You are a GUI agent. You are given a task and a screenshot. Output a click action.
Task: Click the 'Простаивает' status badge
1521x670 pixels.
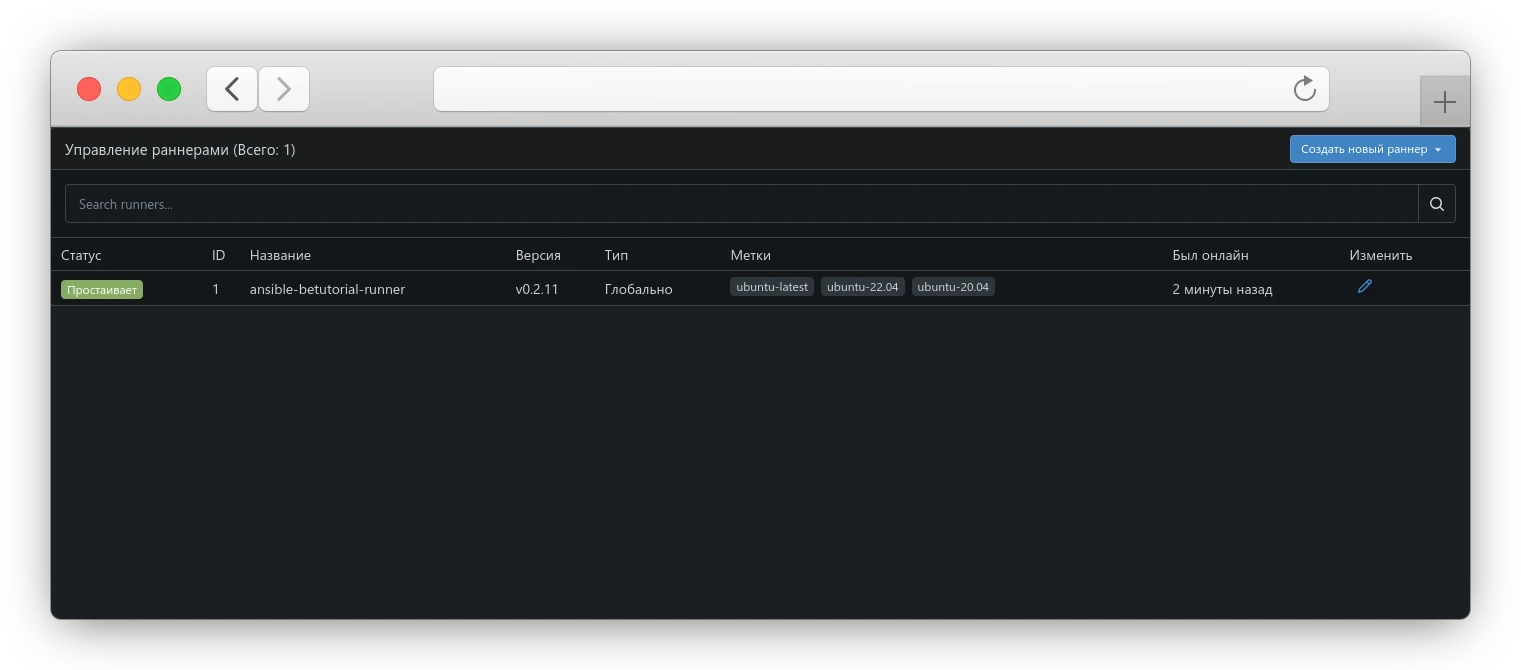point(102,290)
